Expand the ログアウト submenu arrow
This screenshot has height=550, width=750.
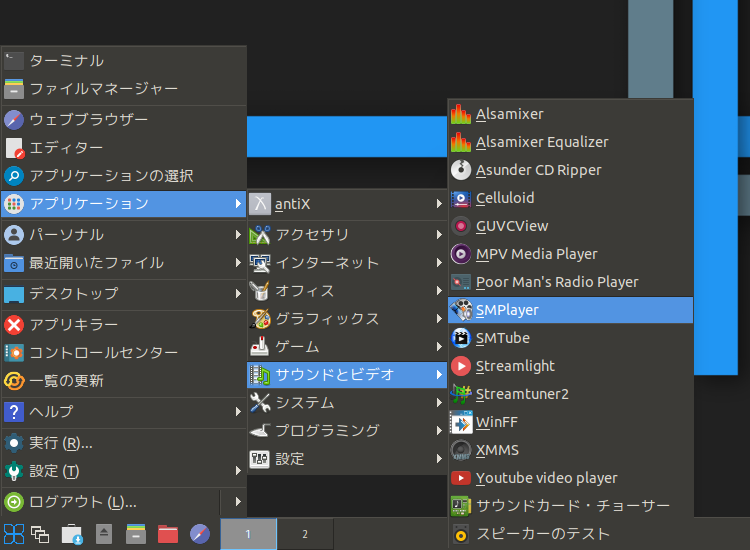[x=238, y=502]
